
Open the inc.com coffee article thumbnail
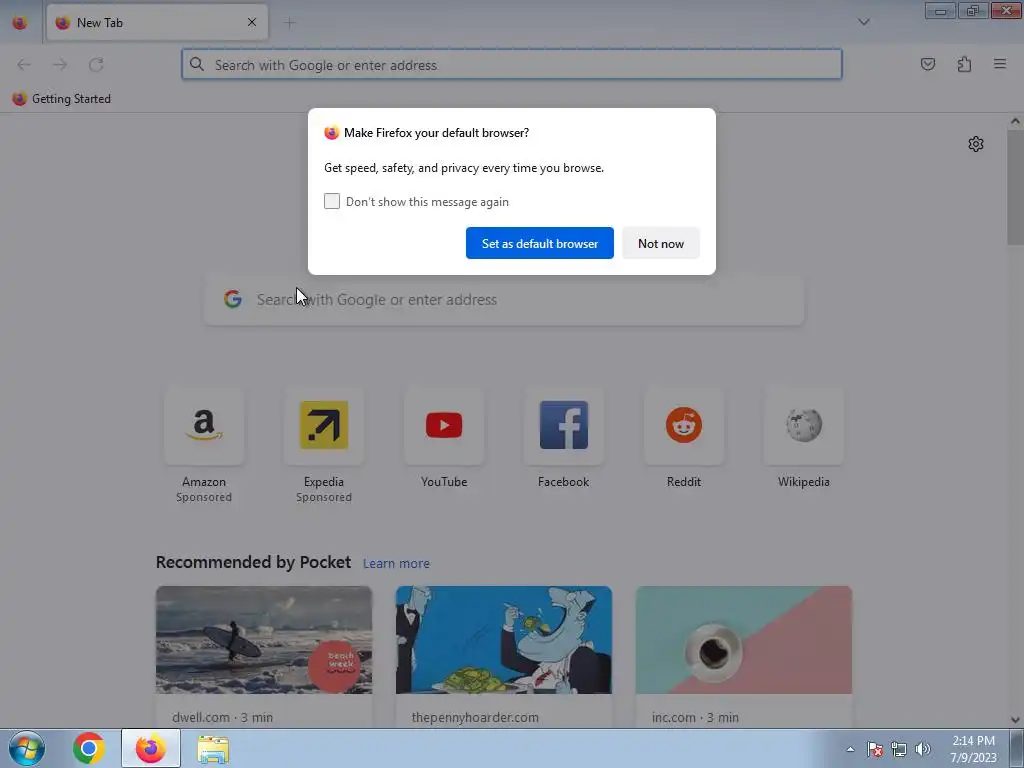tap(744, 640)
